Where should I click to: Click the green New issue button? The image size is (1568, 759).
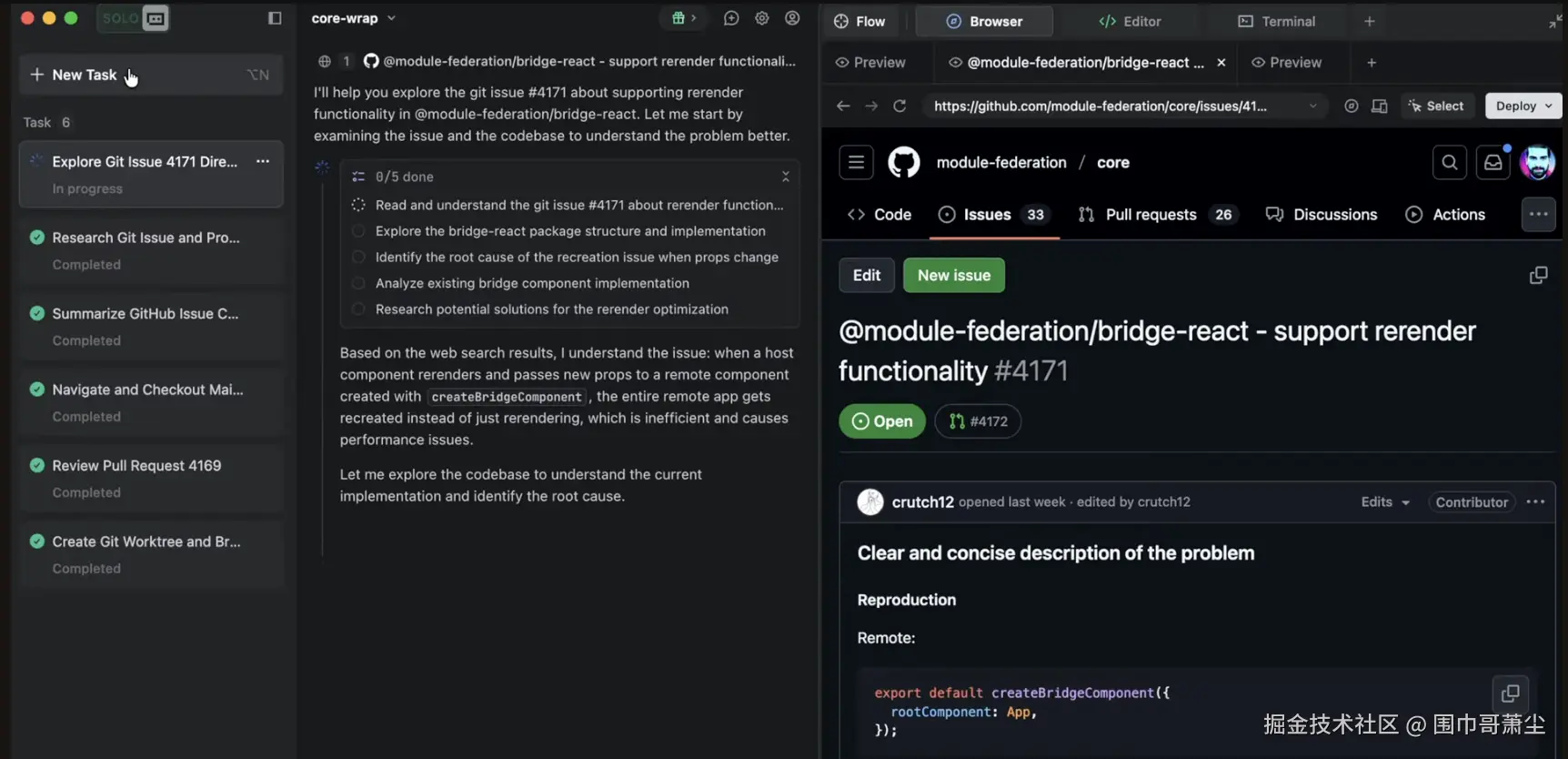coord(953,276)
